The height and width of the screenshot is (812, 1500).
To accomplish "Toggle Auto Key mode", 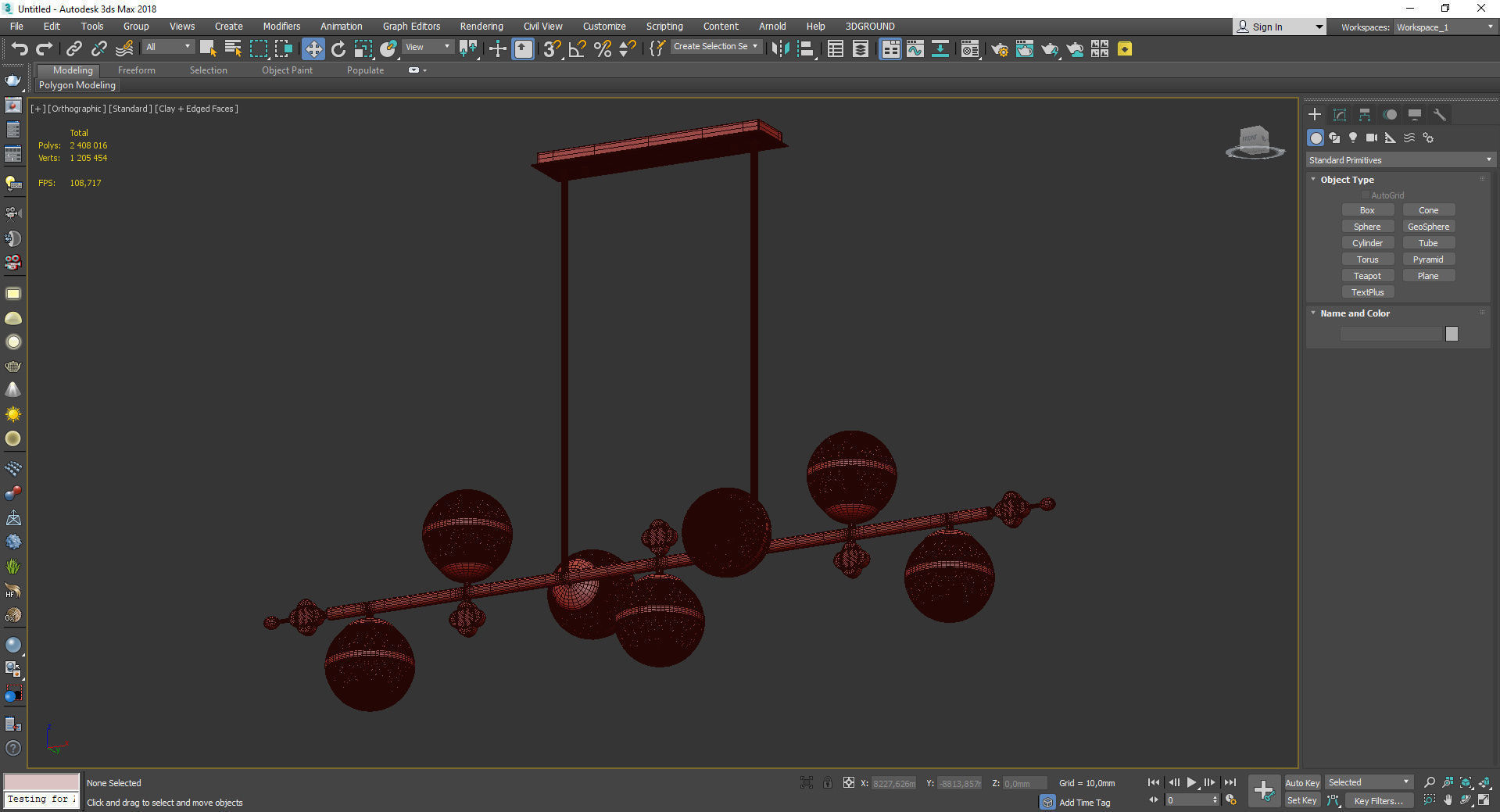I will point(1302,783).
